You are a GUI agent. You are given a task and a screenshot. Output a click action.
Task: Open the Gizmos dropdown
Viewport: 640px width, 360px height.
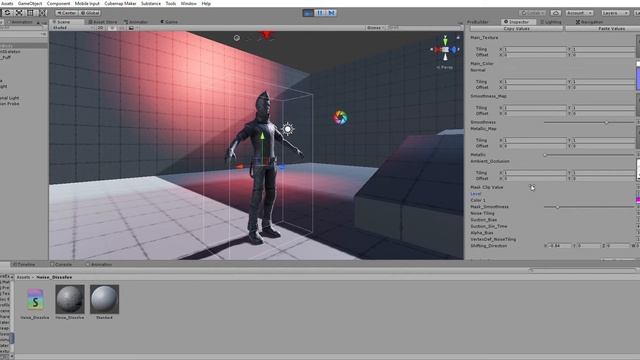pyautogui.click(x=376, y=28)
